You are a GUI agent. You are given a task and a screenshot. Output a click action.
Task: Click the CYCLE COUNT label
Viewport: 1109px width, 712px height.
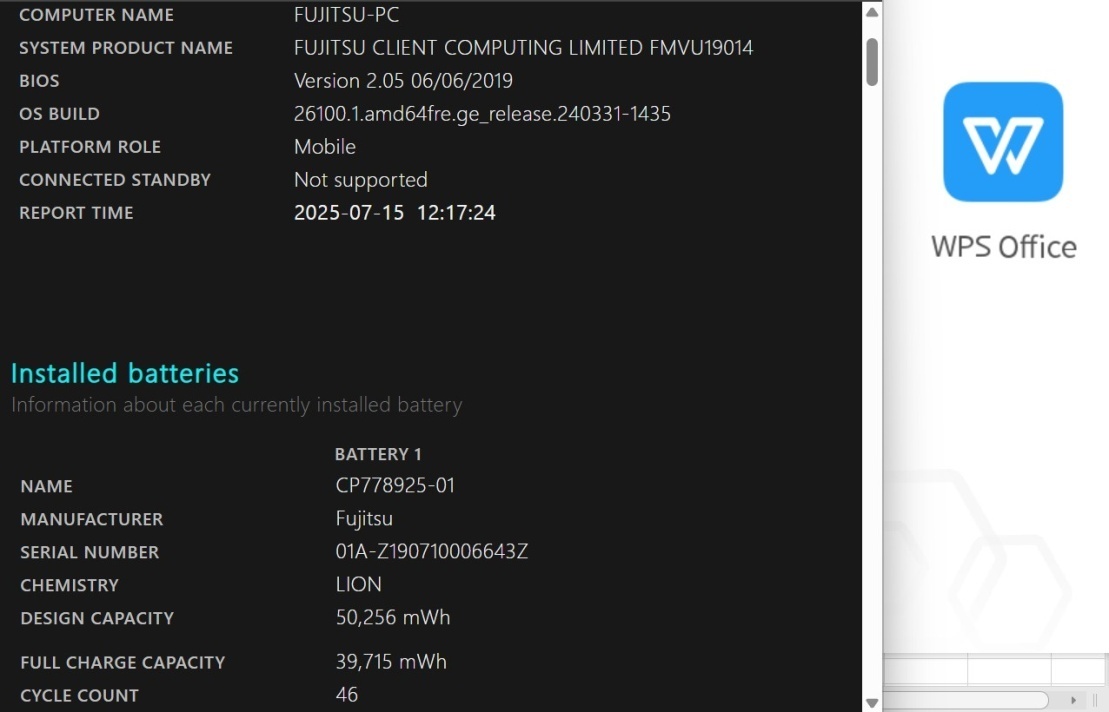pyautogui.click(x=79, y=696)
